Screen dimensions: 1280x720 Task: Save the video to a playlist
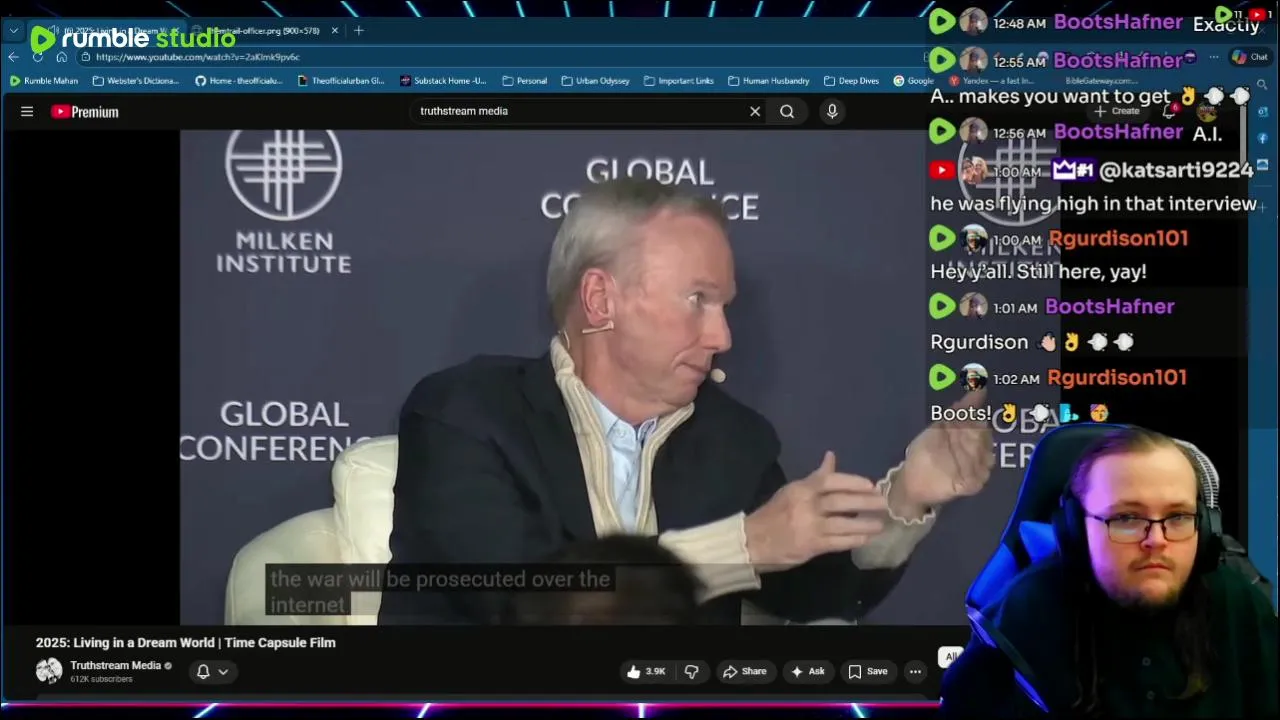[x=868, y=671]
